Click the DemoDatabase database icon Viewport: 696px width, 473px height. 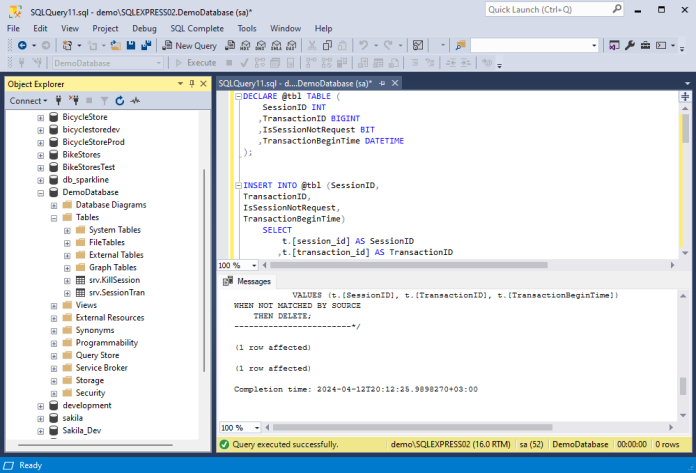[x=54, y=192]
